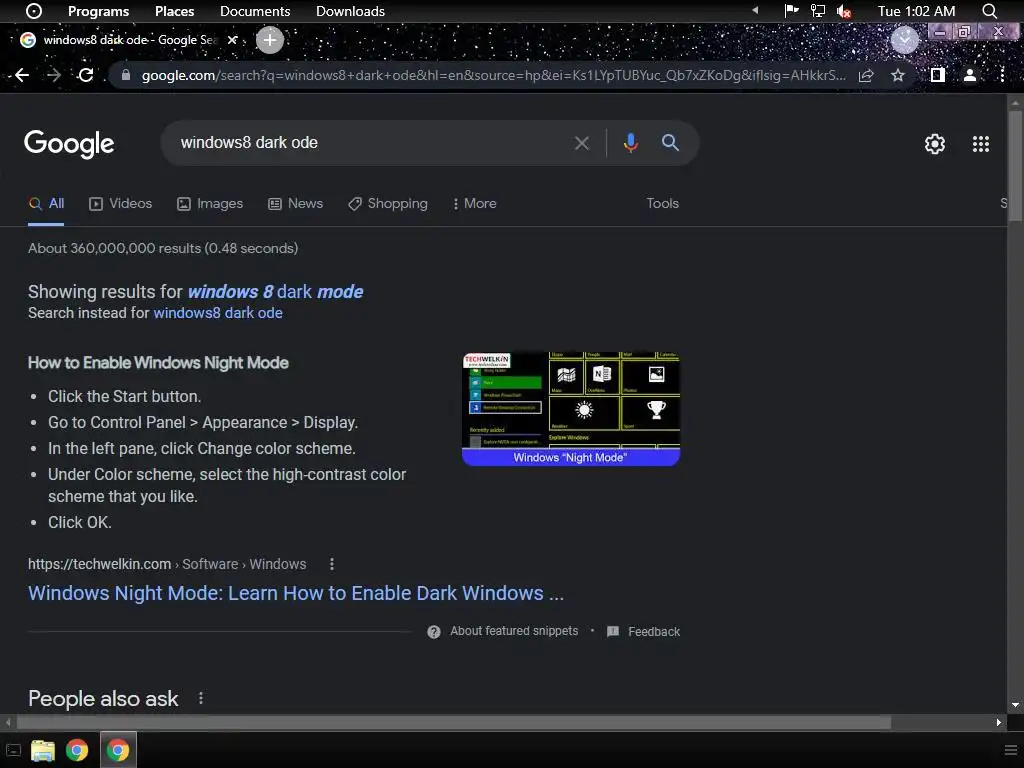Click the magnifier search button

[x=670, y=142]
